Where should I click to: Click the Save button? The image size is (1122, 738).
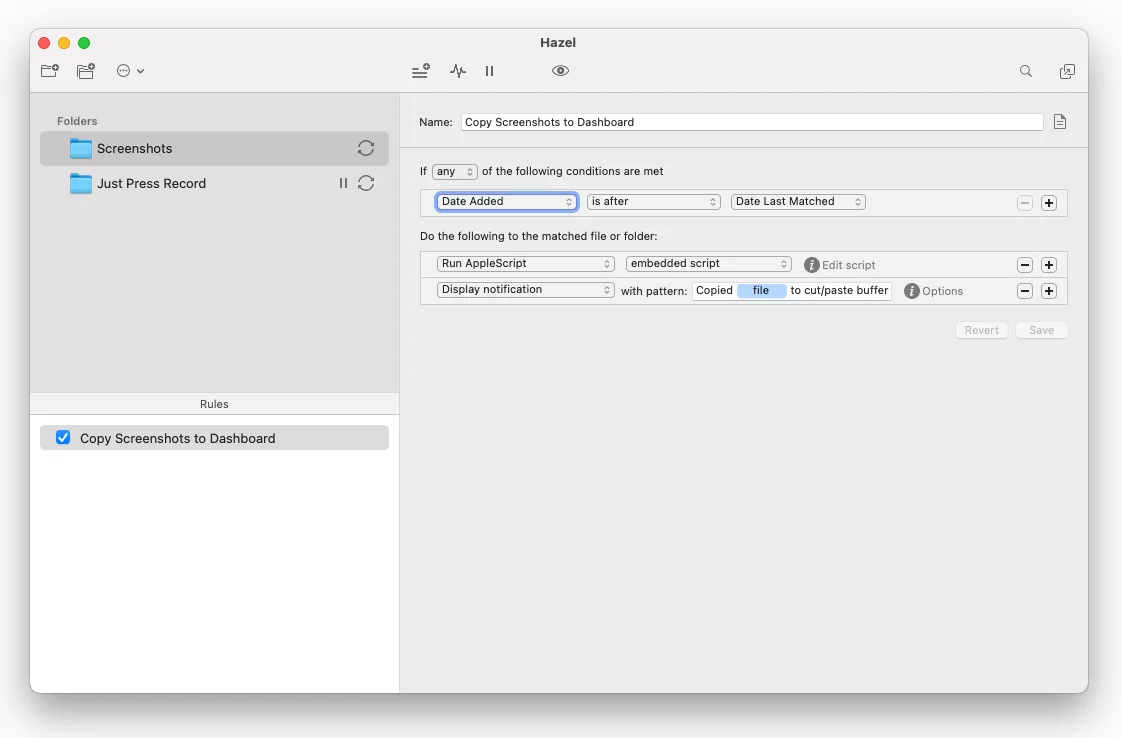pos(1041,330)
